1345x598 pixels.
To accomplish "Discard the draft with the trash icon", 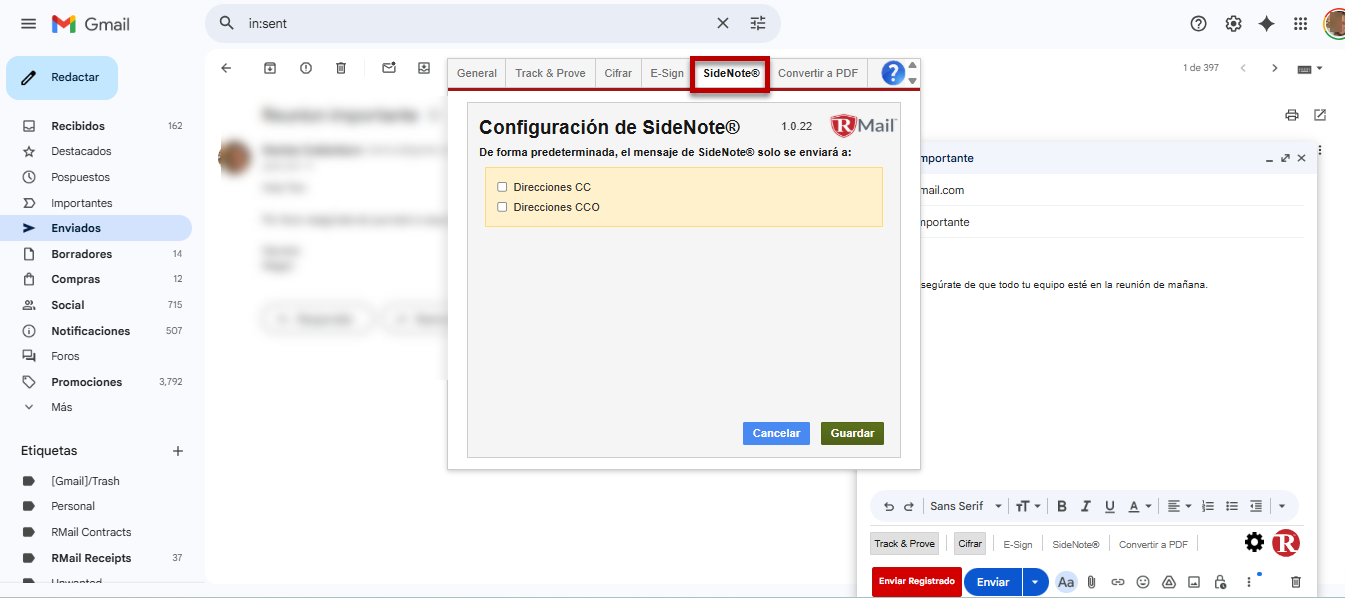I will [1296, 582].
